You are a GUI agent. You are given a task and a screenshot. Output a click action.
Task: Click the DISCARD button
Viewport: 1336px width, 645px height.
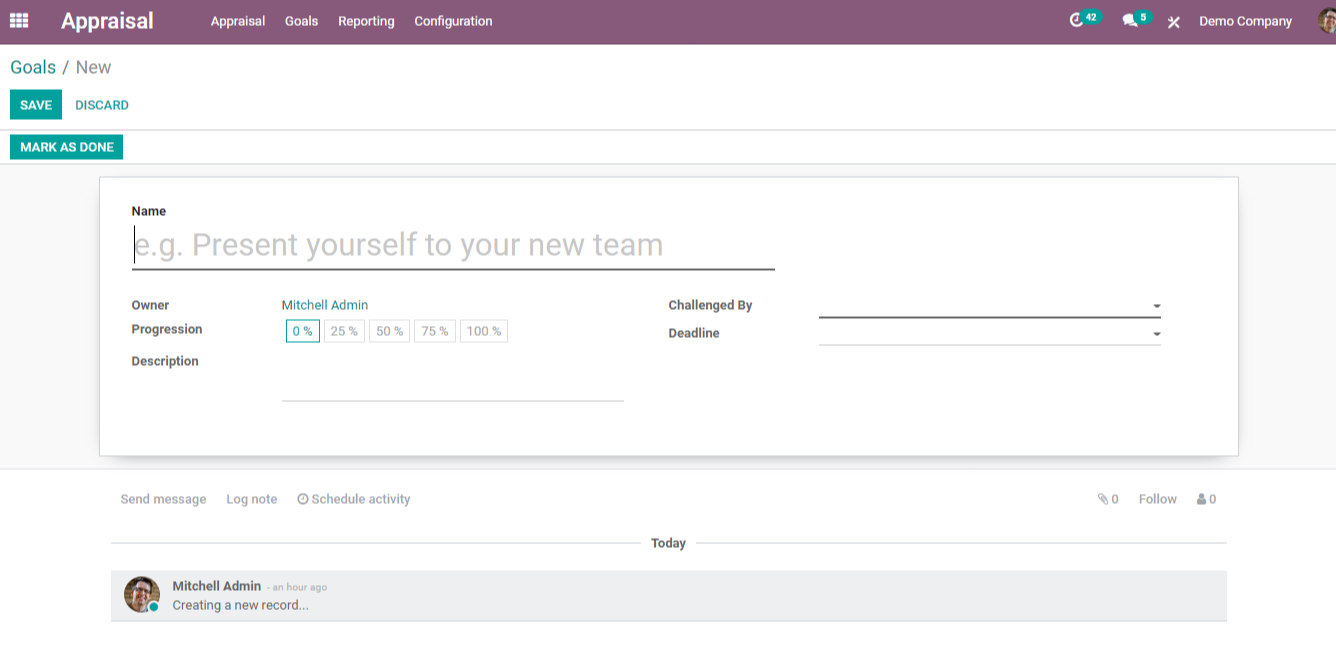102,105
